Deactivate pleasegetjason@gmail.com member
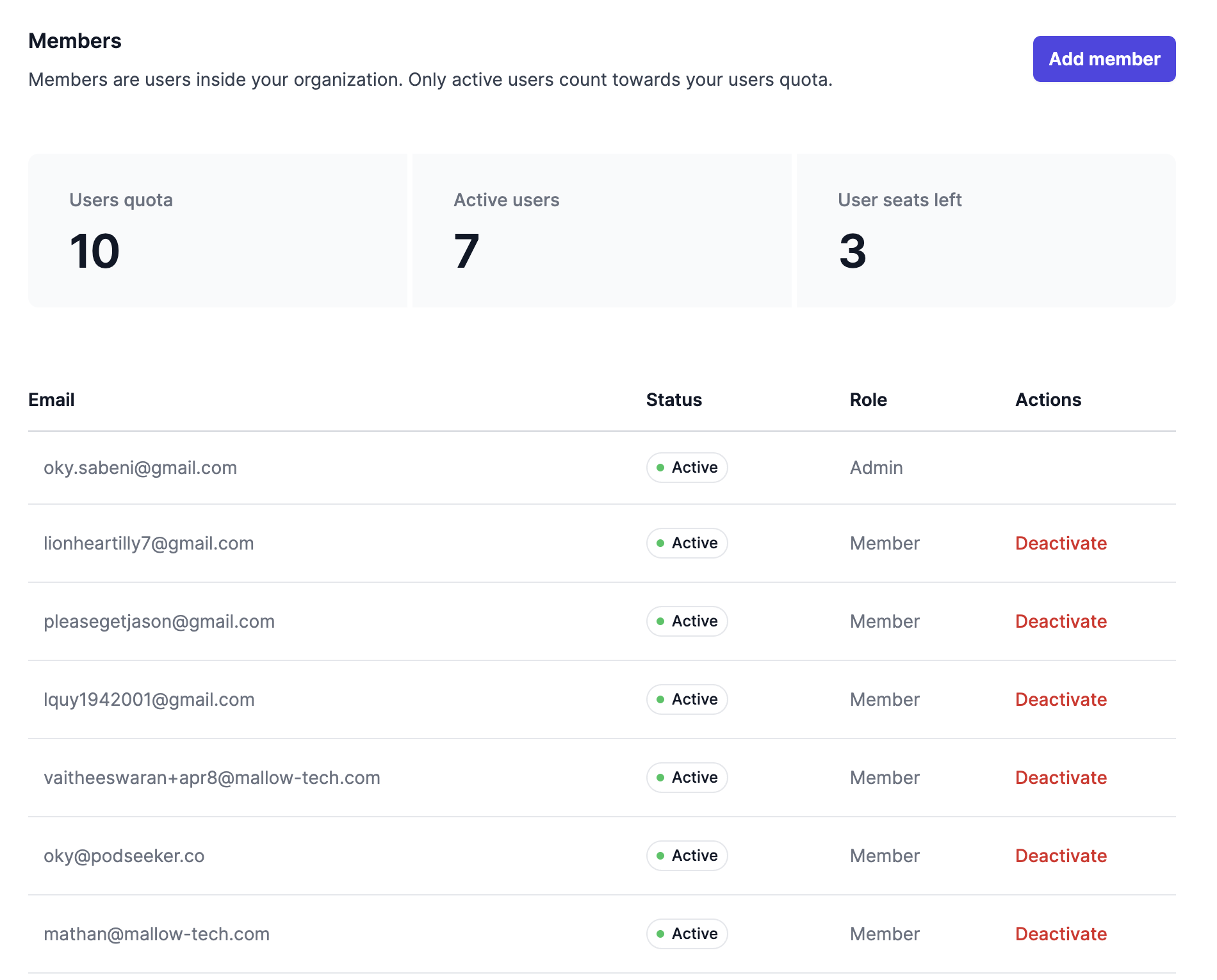This screenshot has width=1217, height=980. point(1061,621)
